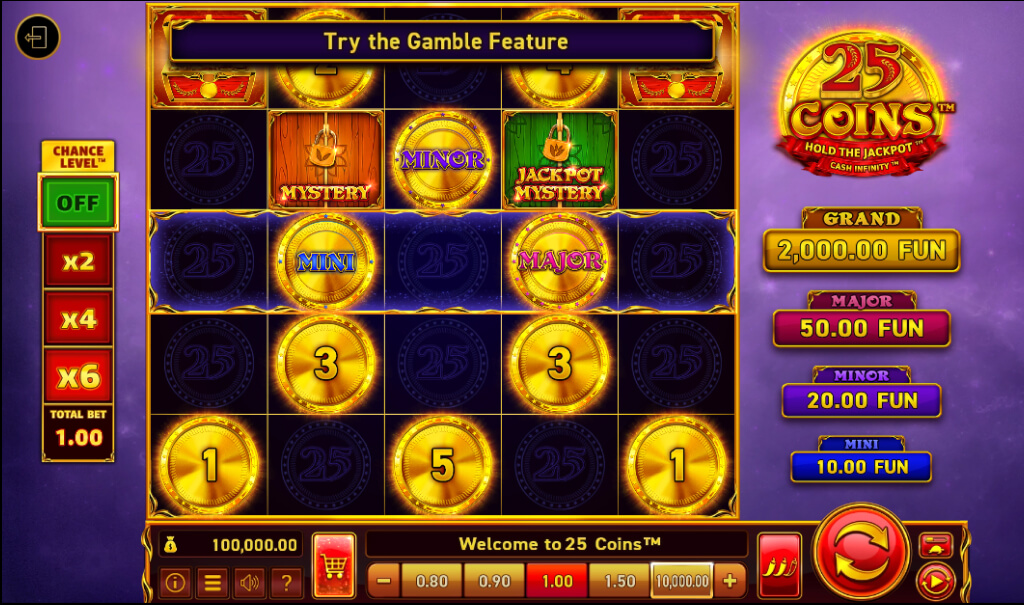Screen dimensions: 1024x605
Task: Click the exit game icon
Action: click(38, 37)
